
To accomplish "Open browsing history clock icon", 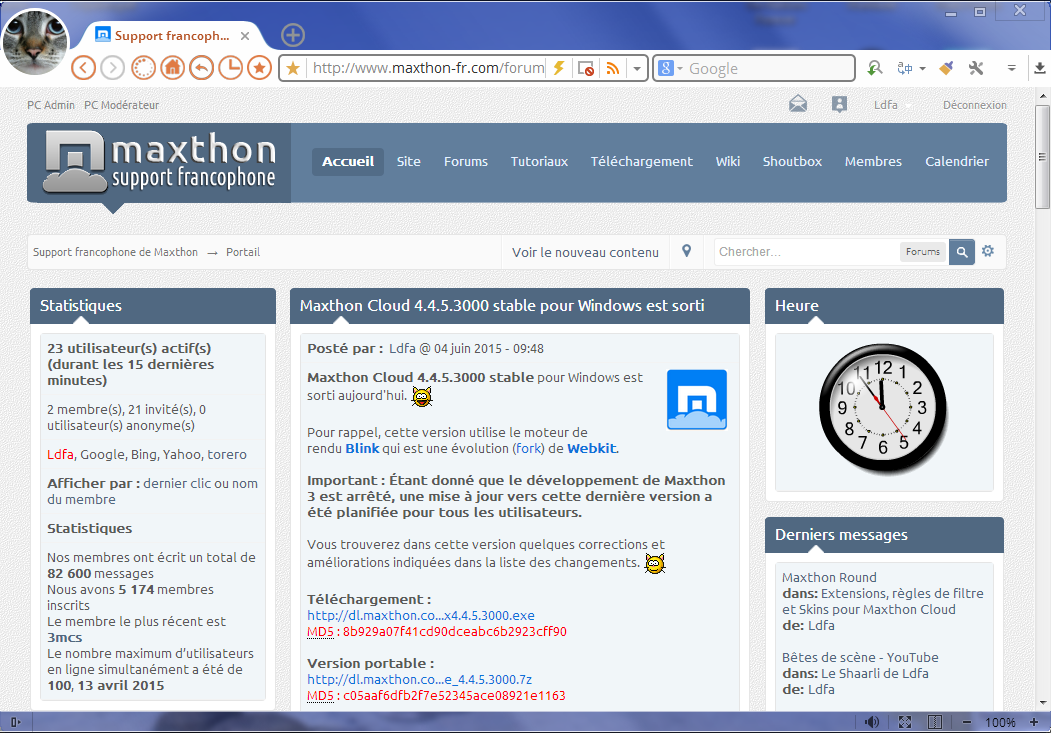I will click(231, 68).
